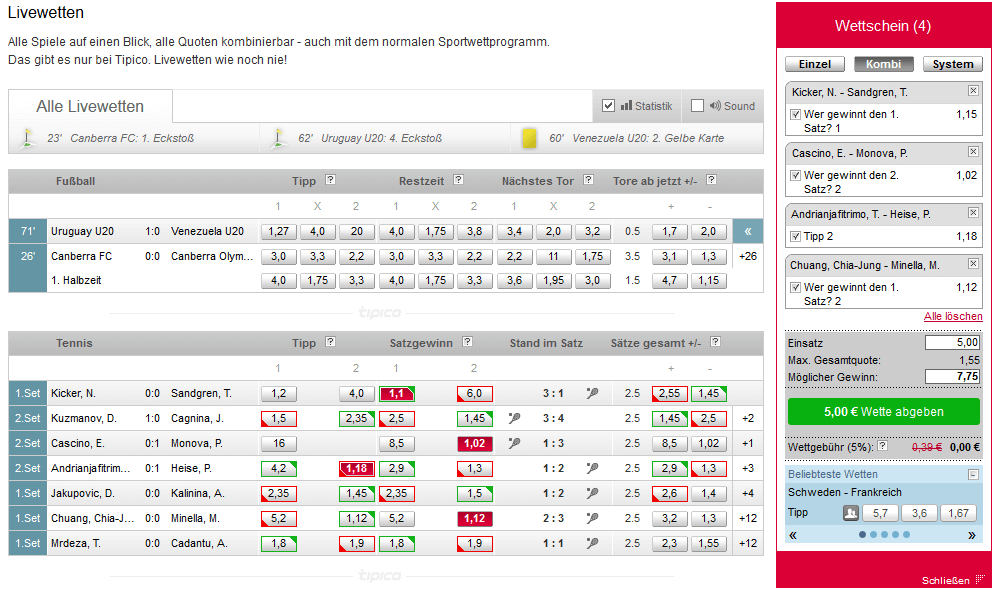Click the Einsatz stake input field
The height and width of the screenshot is (592, 994).
coord(952,343)
